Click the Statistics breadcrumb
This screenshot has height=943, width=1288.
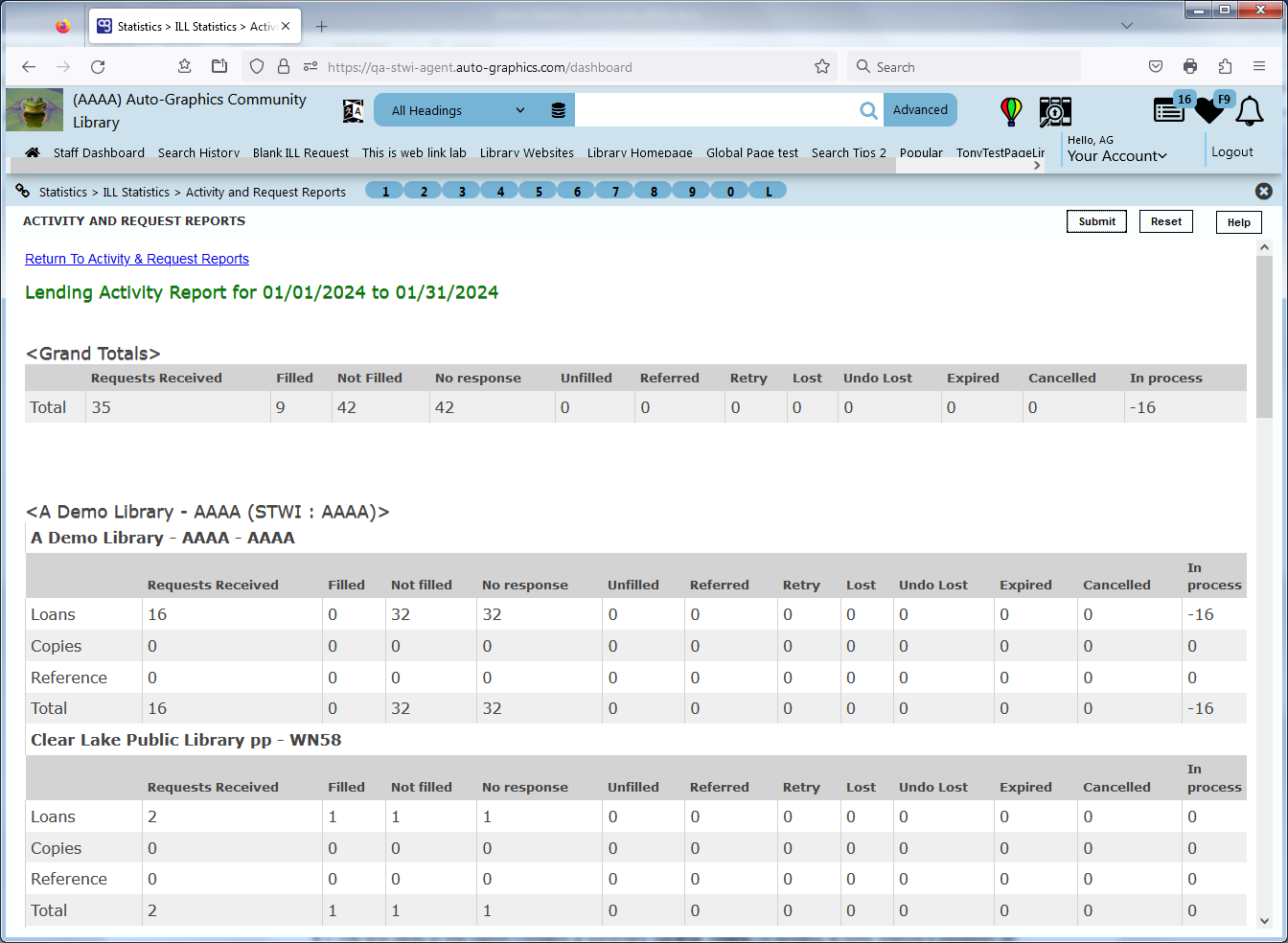pyautogui.click(x=63, y=192)
